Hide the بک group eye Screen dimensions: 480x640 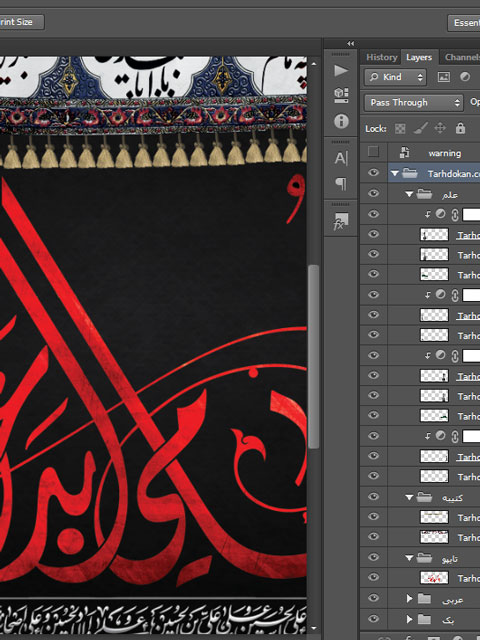point(373,618)
